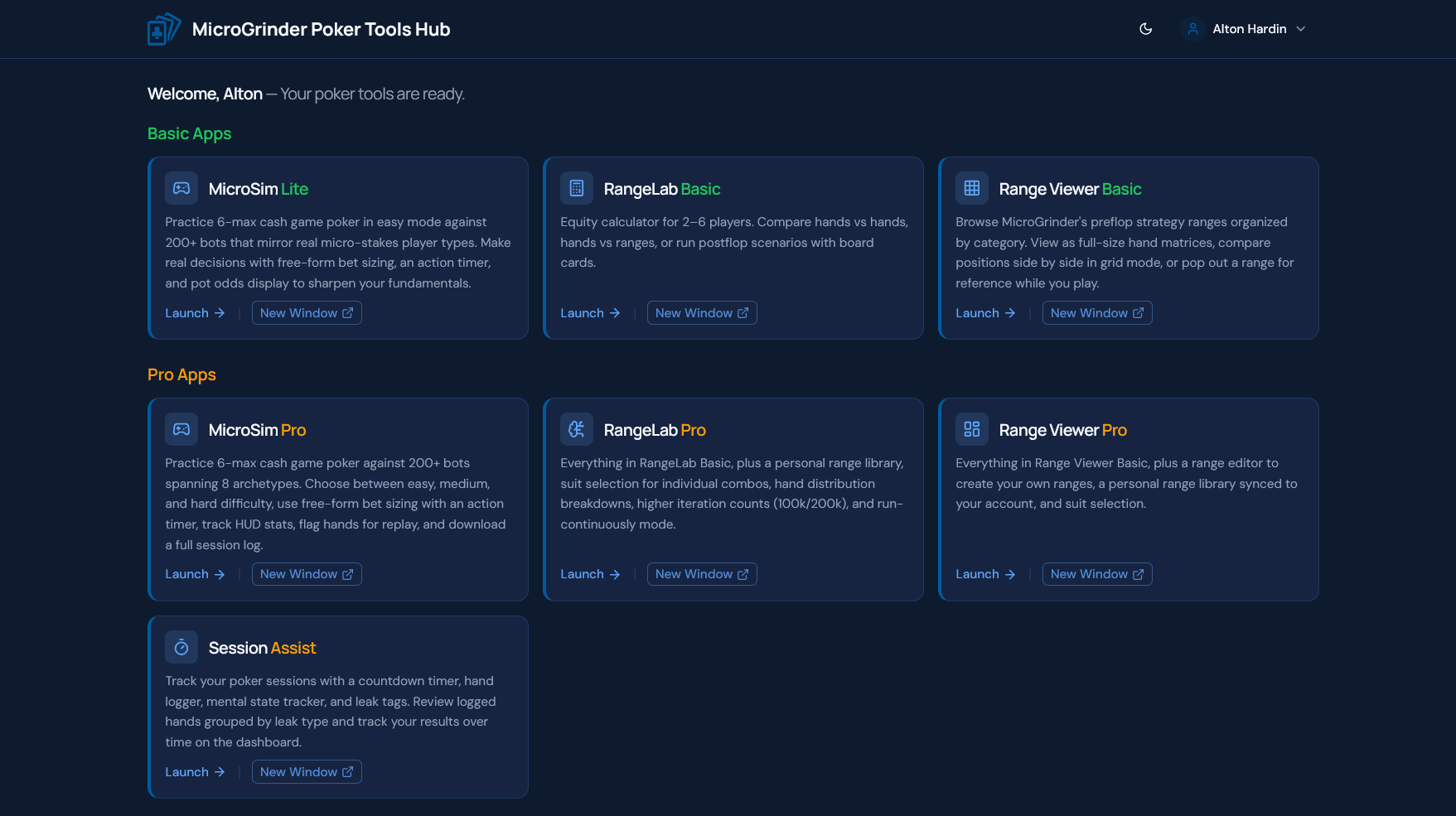Viewport: 1456px width, 816px height.
Task: Click the RangeLab Pro icon
Action: 577,429
